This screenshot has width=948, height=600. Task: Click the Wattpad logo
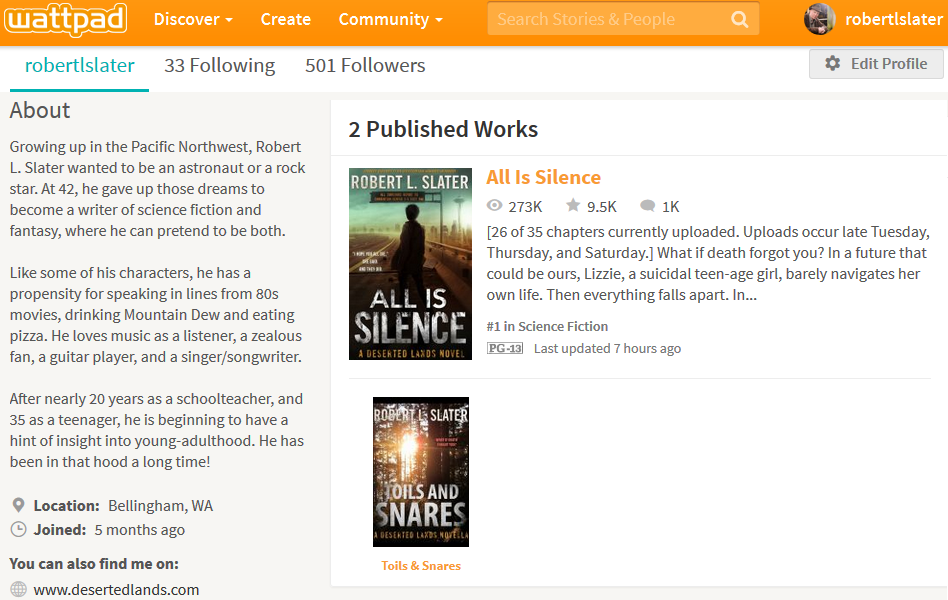66,19
